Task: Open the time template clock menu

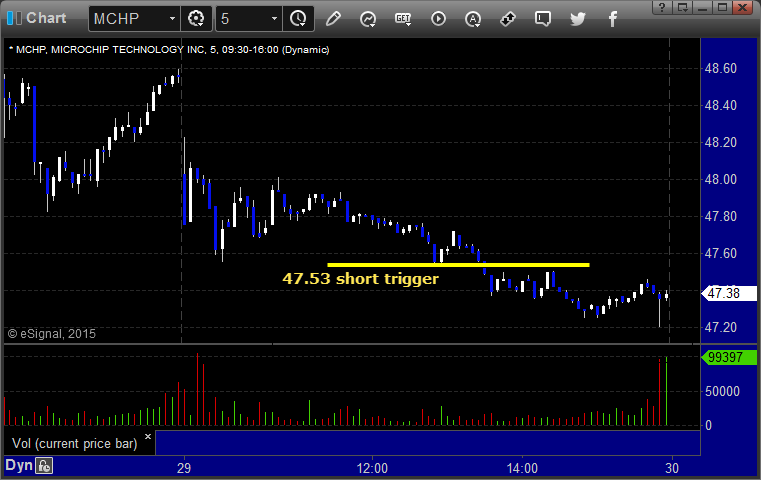Action: click(x=298, y=19)
